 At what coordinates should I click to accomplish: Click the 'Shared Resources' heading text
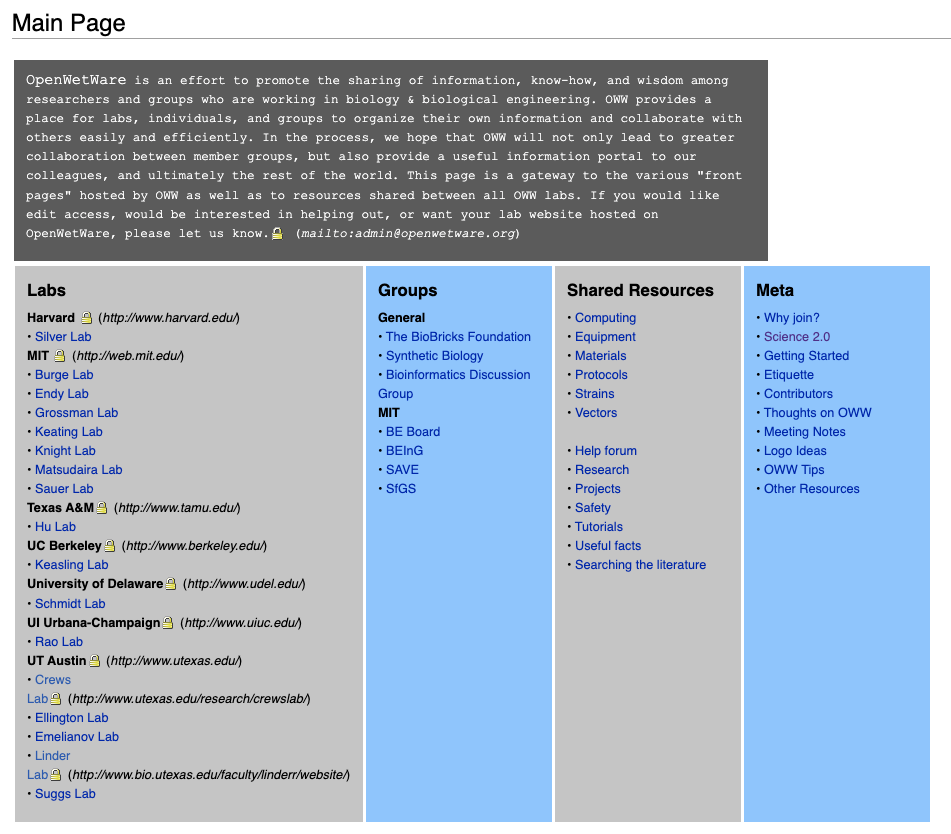640,291
